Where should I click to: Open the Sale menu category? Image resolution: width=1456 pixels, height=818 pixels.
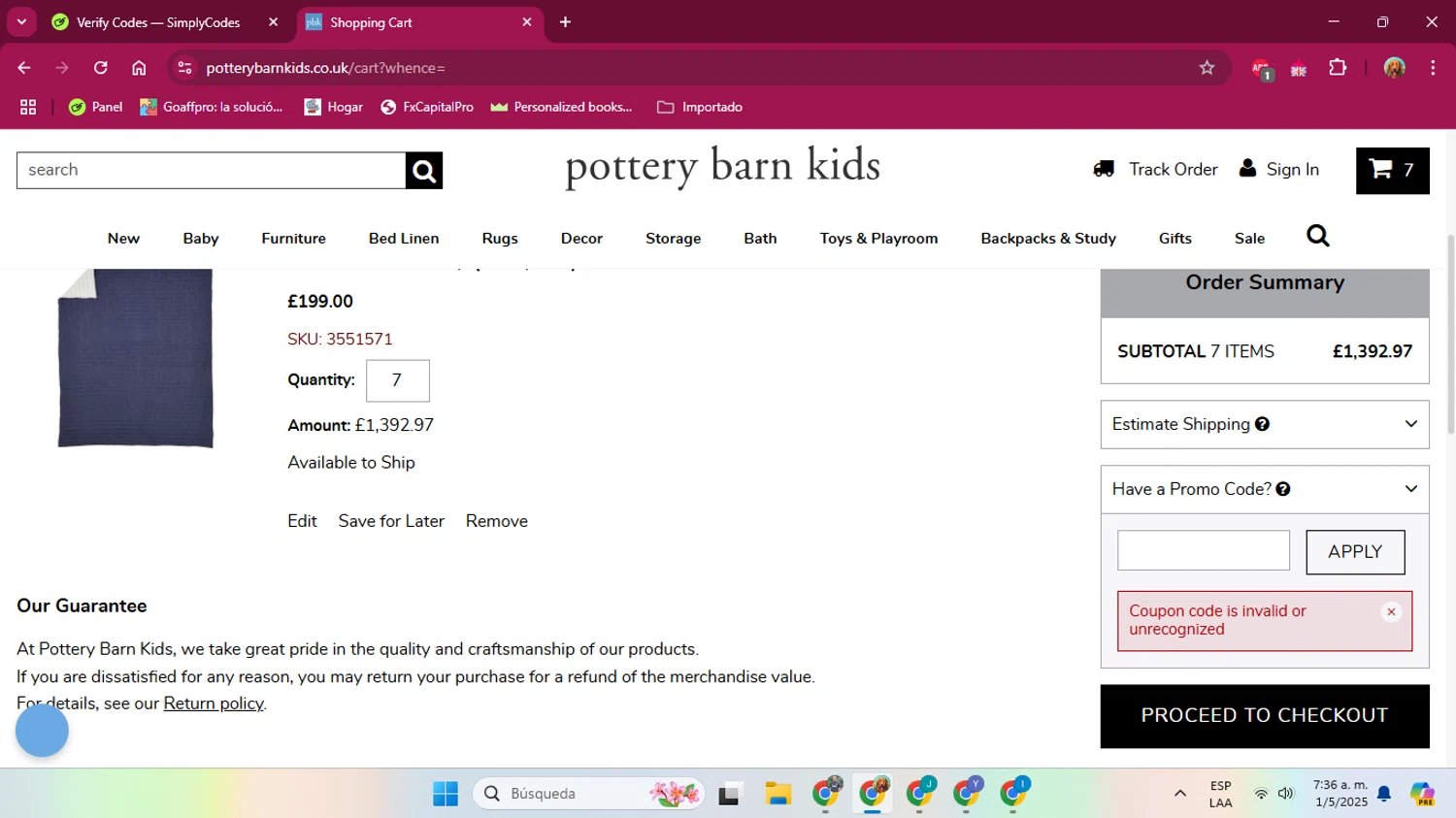click(1249, 239)
